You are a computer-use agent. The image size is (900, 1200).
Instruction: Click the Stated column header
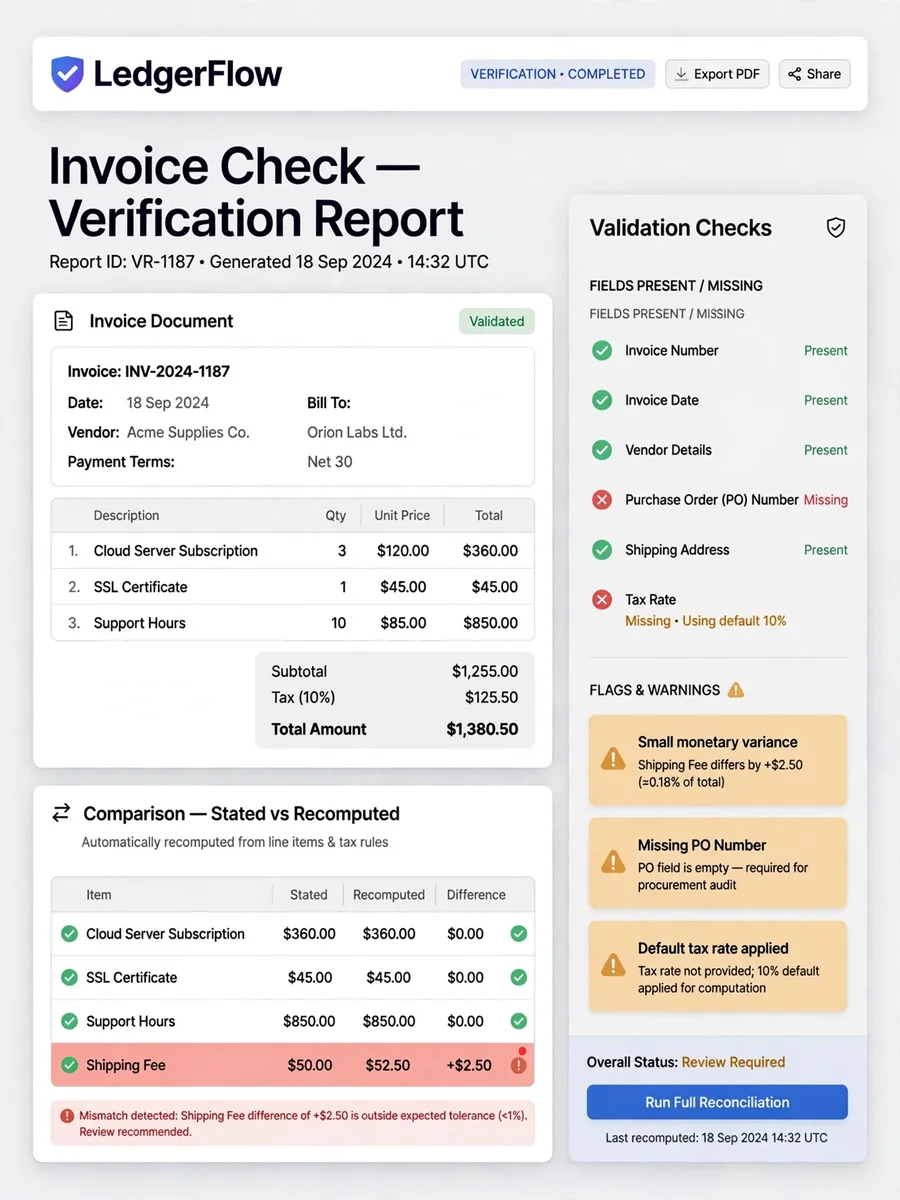(x=309, y=895)
